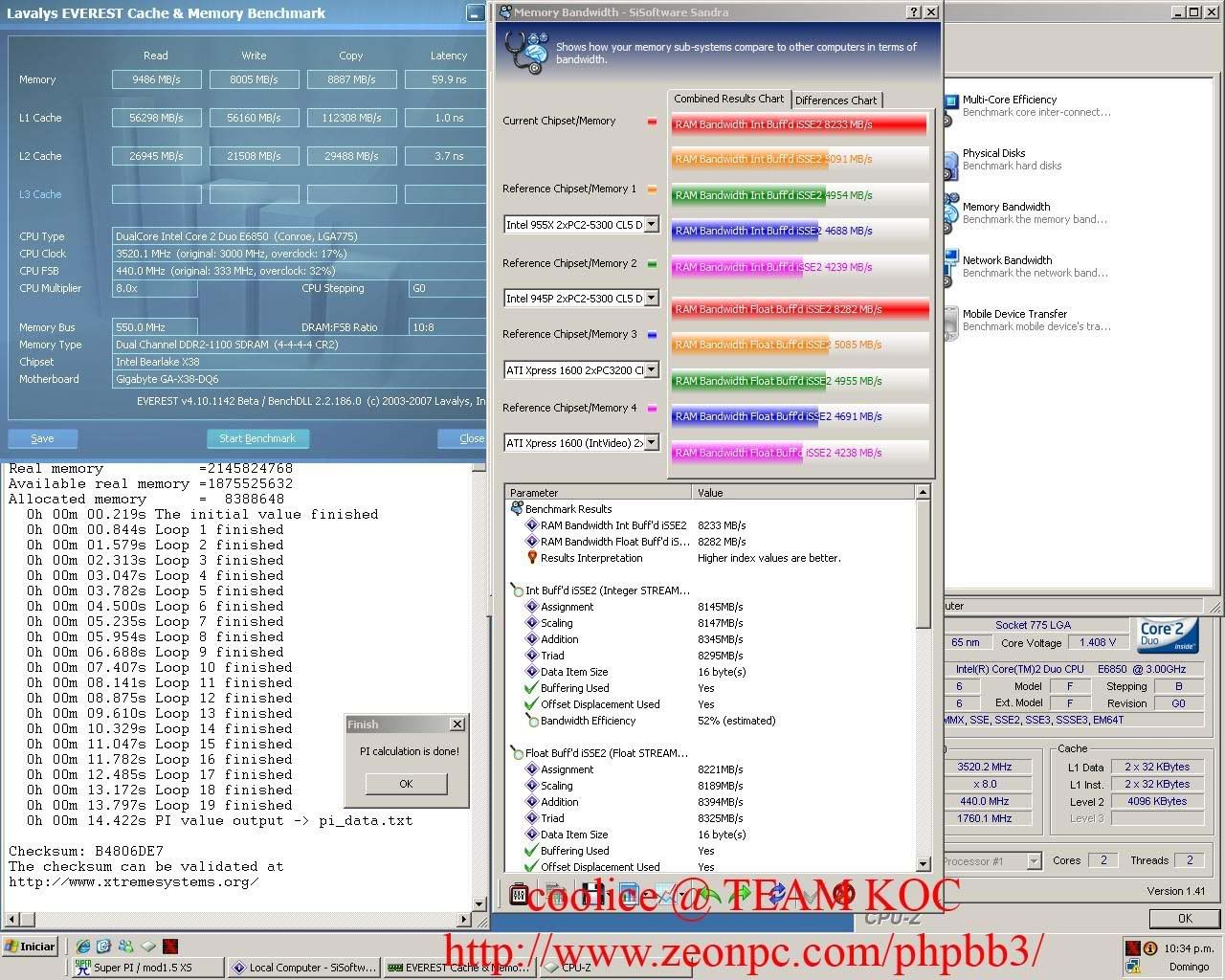Click the Bandwidth Efficiency magnifier icon
This screenshot has width=1225, height=980.
click(532, 721)
